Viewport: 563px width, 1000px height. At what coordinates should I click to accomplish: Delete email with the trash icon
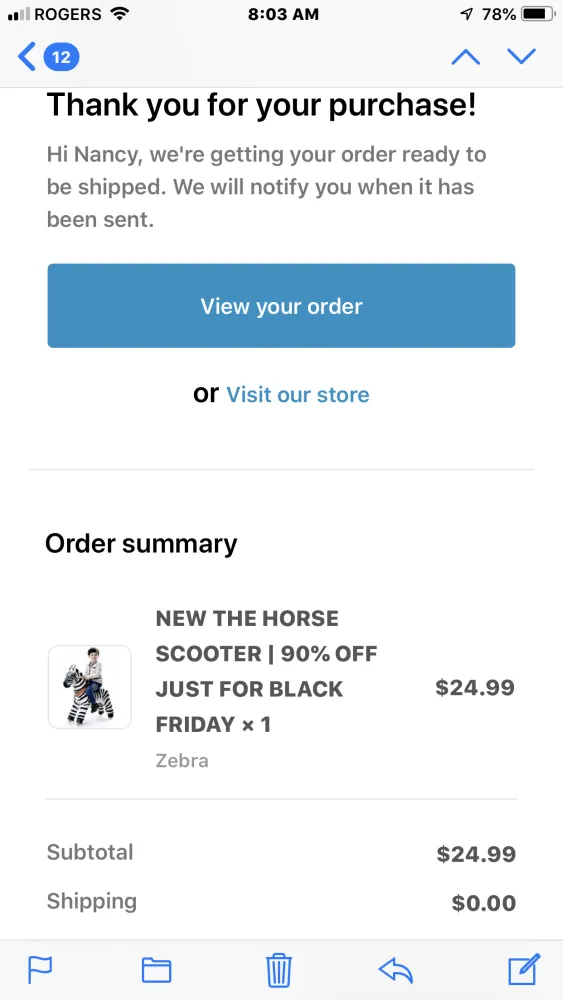(x=279, y=971)
